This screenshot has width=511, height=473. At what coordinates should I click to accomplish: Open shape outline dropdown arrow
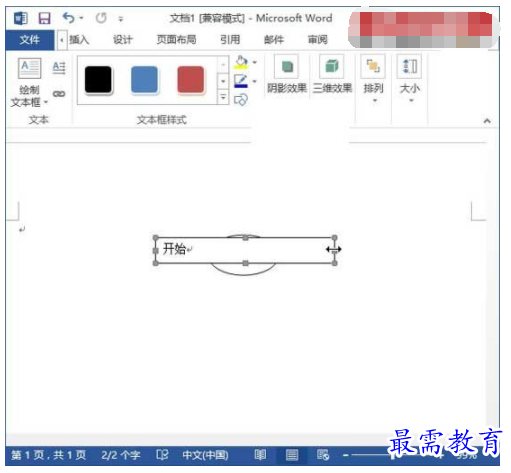(255, 81)
